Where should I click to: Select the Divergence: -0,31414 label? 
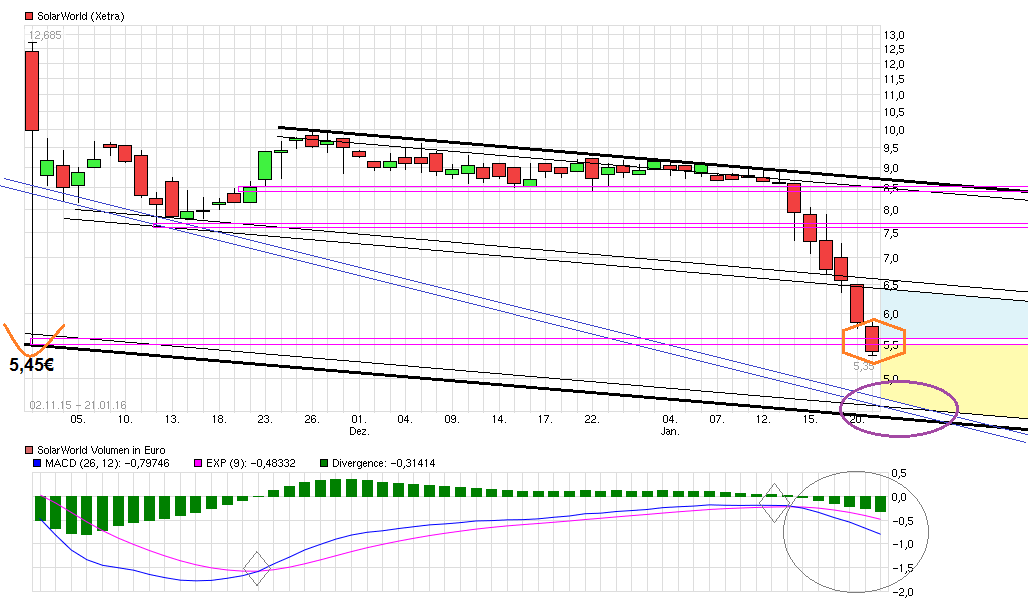click(384, 463)
